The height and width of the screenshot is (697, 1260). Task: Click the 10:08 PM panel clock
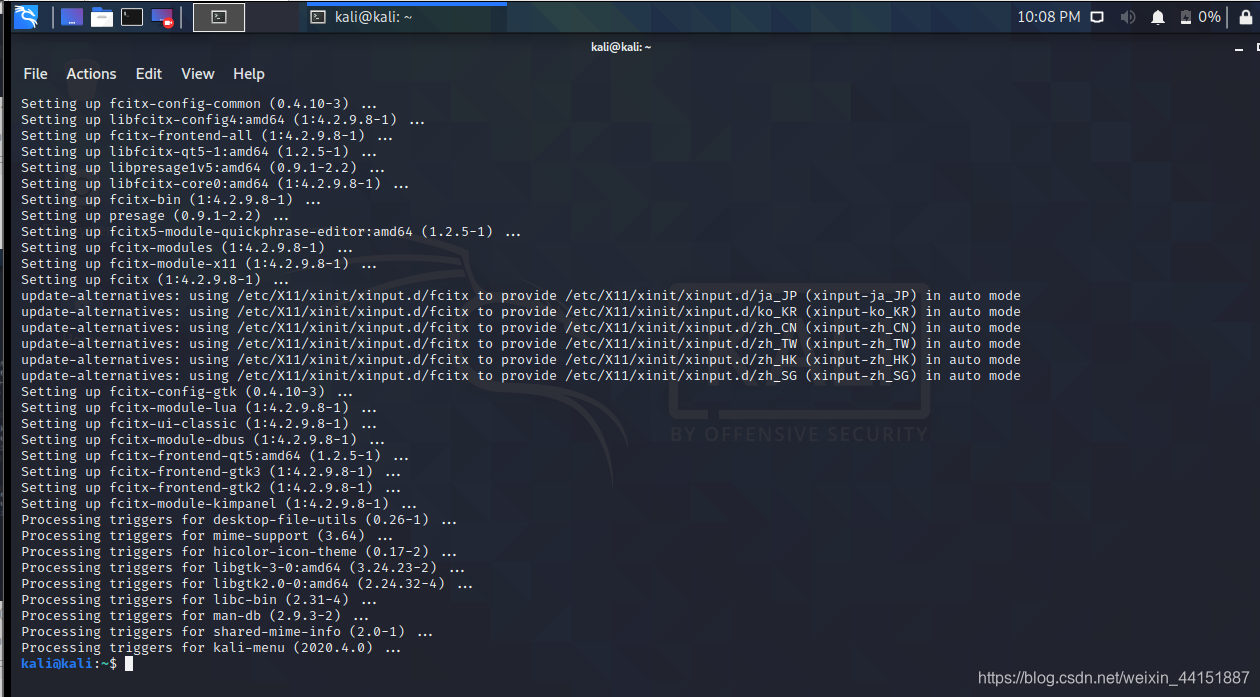(1049, 17)
